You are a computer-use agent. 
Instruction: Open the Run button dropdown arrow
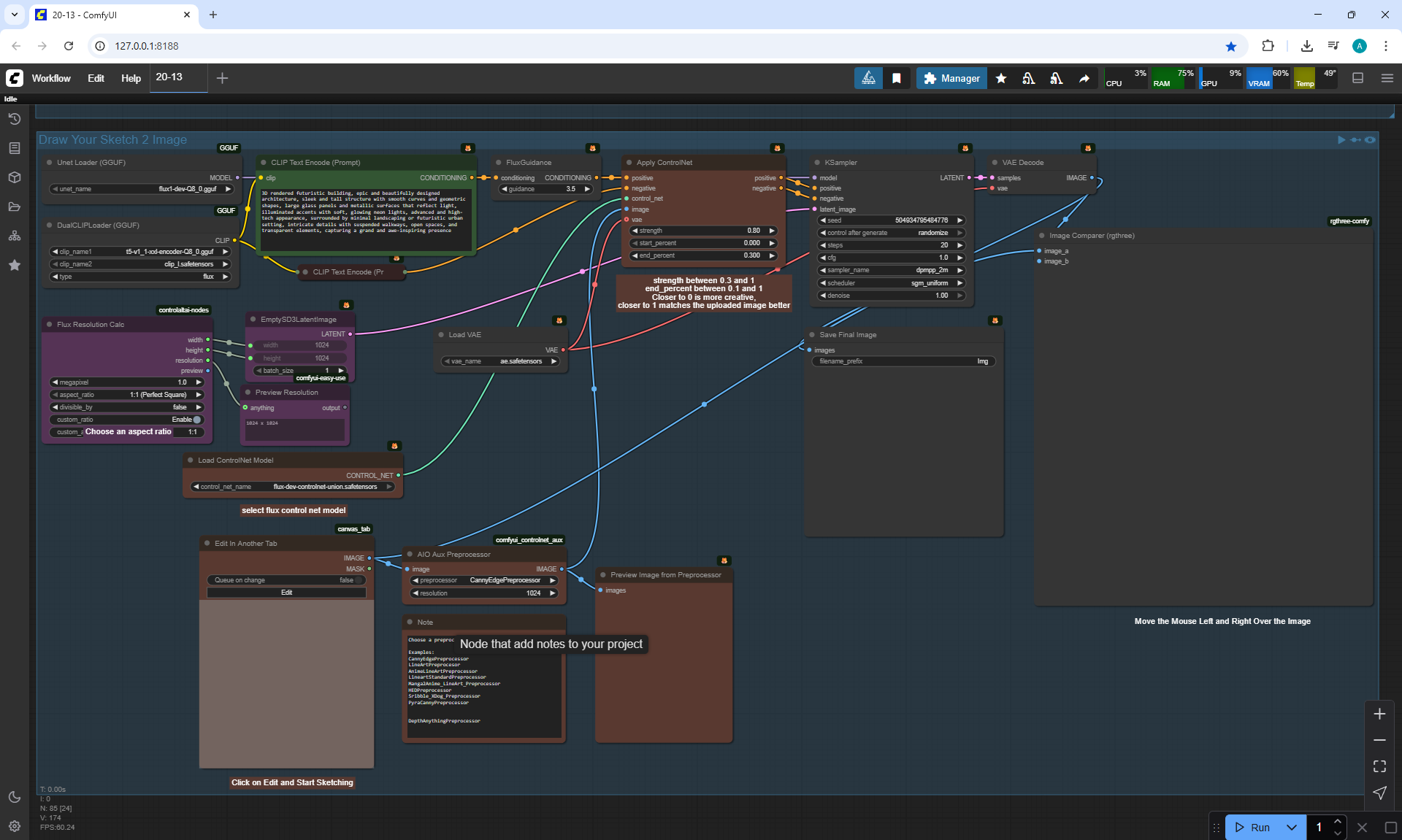click(1291, 827)
